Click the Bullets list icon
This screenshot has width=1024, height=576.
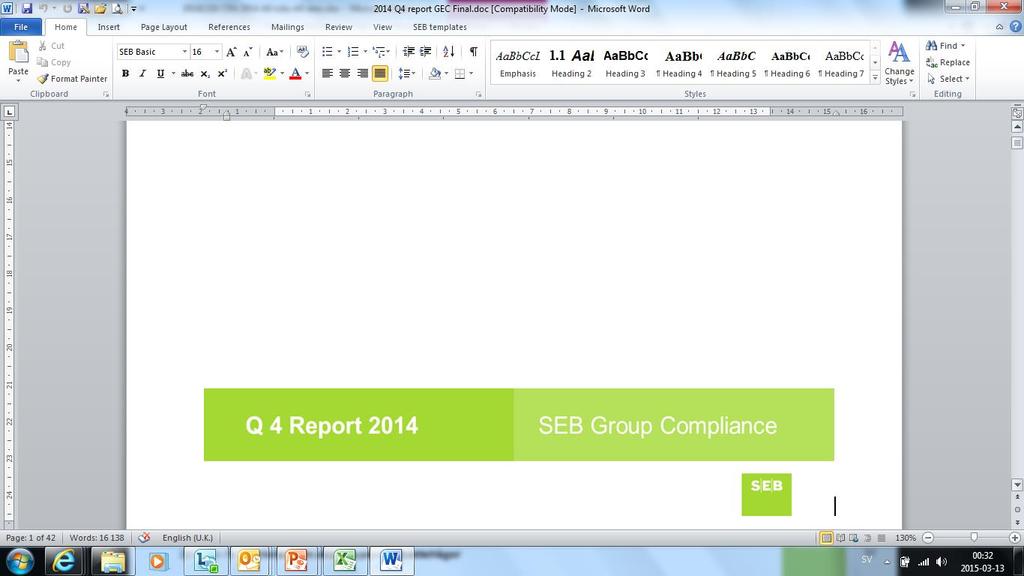327,52
